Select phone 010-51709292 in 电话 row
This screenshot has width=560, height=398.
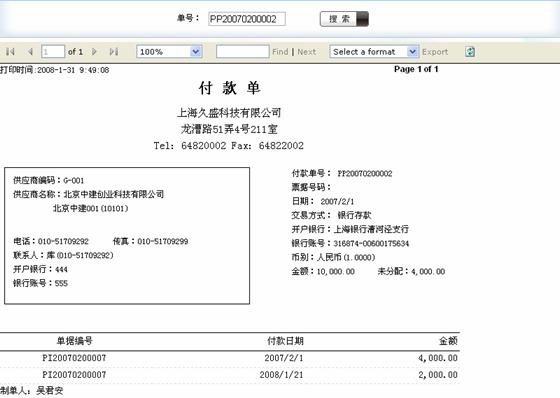63,242
